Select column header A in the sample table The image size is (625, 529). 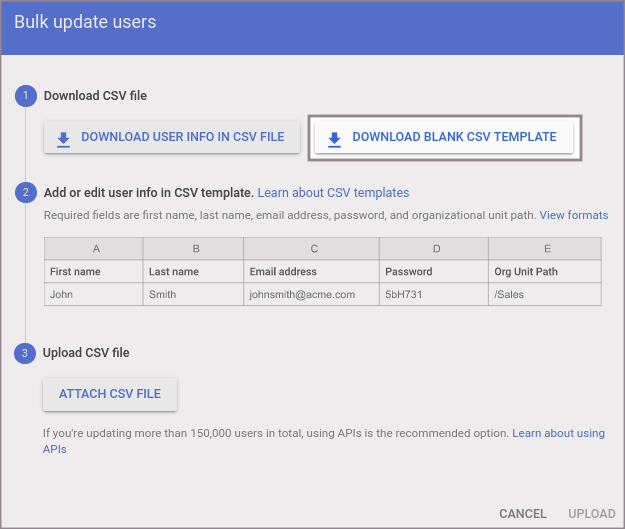pyautogui.click(x=94, y=248)
